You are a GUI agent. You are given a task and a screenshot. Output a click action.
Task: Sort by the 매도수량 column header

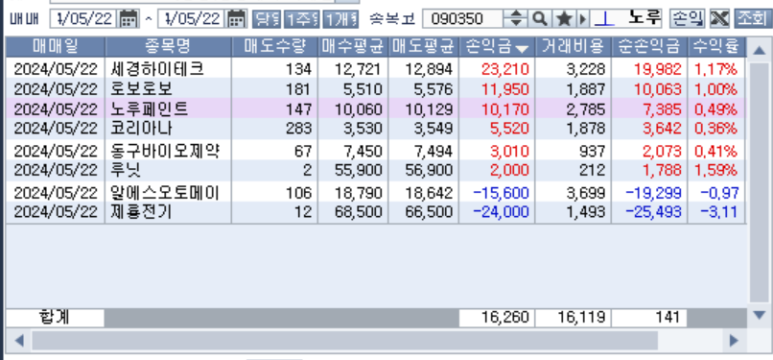(275, 47)
